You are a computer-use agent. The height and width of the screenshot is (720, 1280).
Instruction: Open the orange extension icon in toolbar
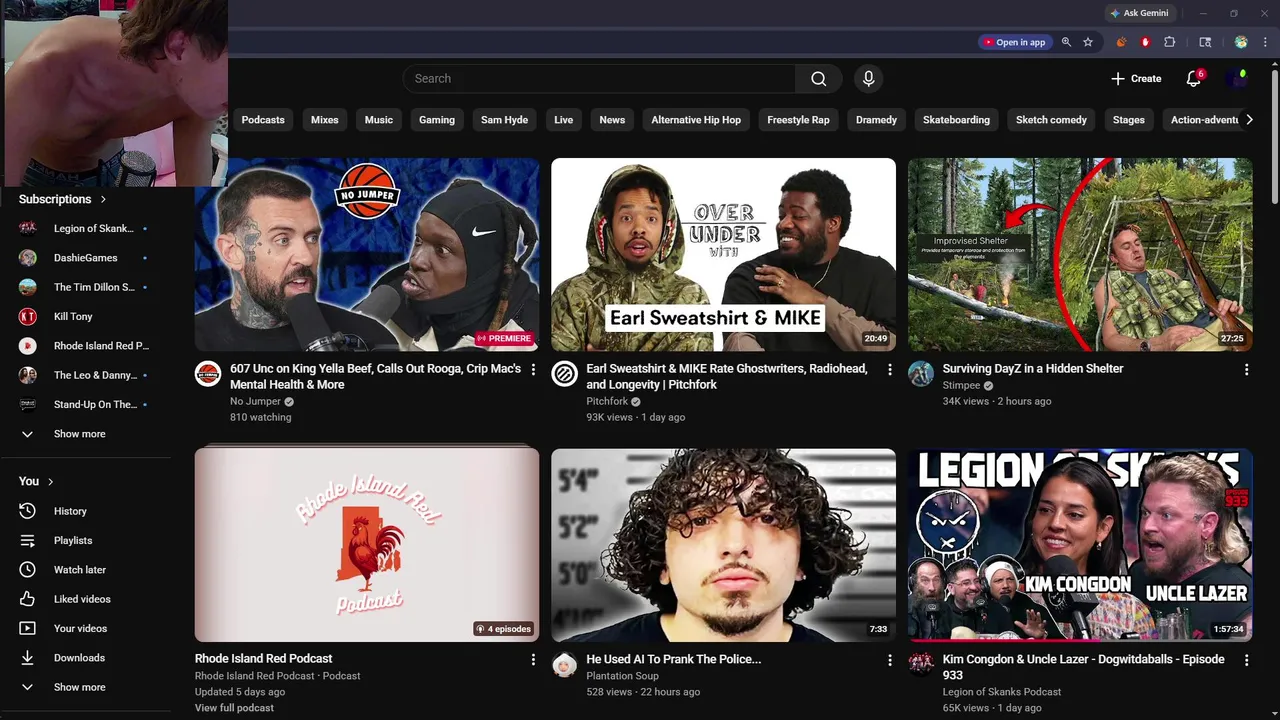click(x=1121, y=42)
